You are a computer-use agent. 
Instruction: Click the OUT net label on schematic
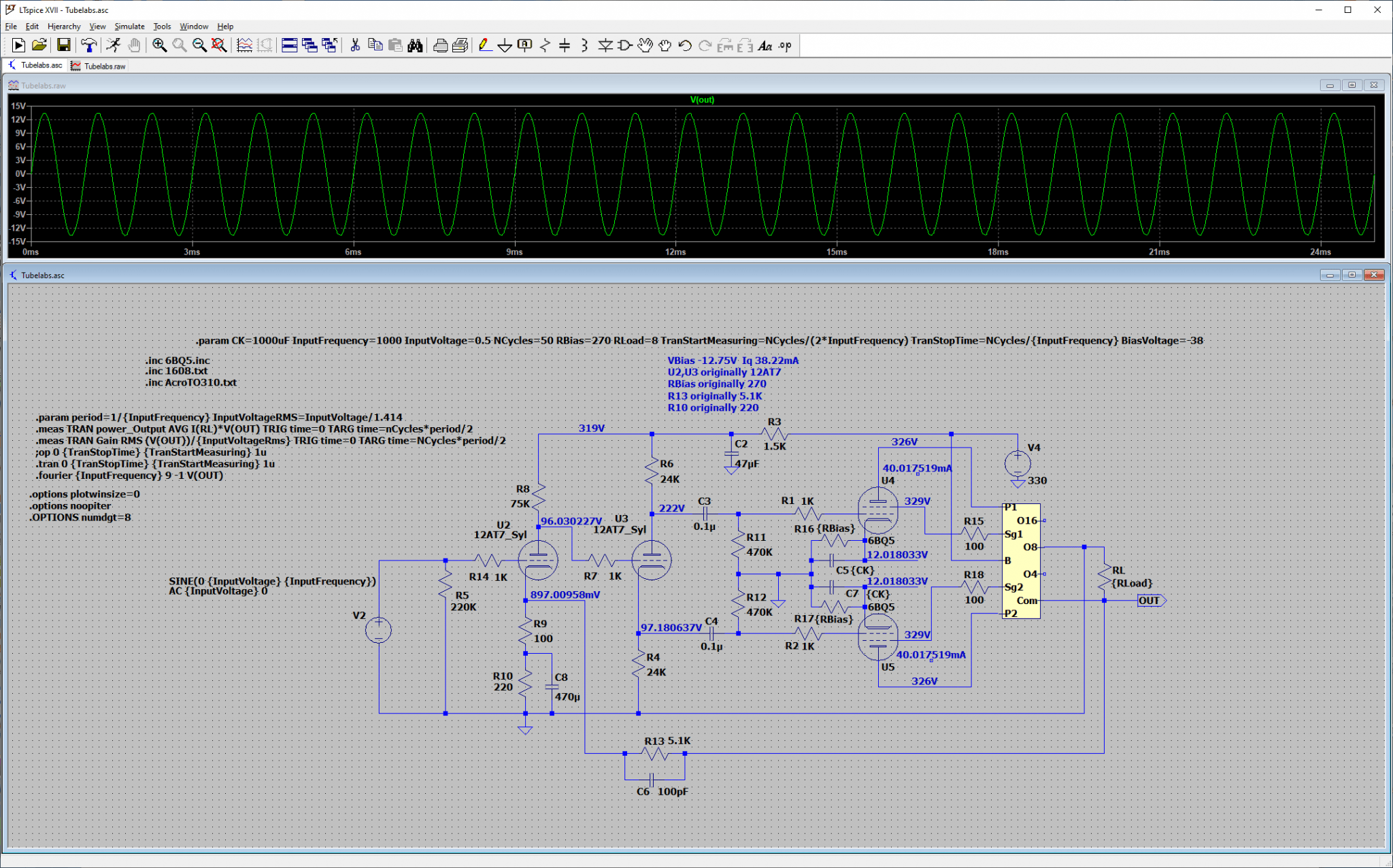pyautogui.click(x=1151, y=601)
